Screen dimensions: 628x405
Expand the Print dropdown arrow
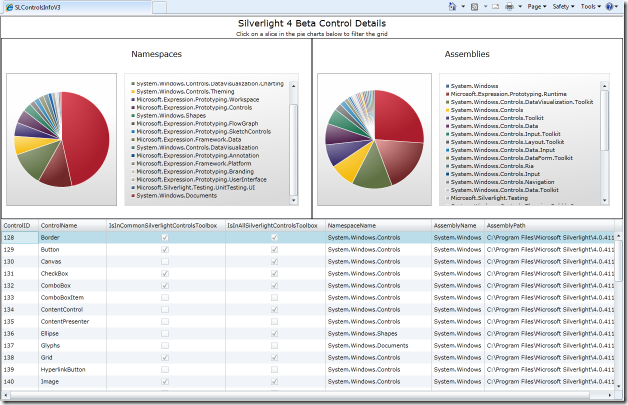tap(520, 6)
